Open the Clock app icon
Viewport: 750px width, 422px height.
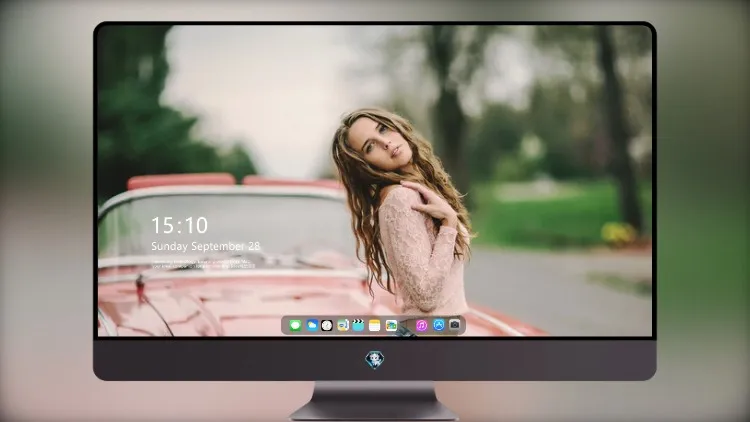[327, 326]
